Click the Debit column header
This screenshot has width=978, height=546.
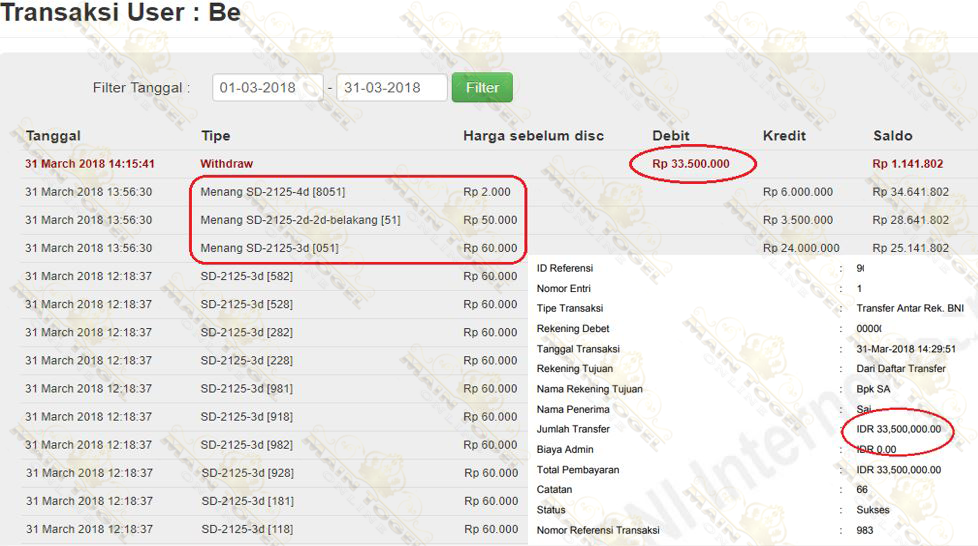671,136
